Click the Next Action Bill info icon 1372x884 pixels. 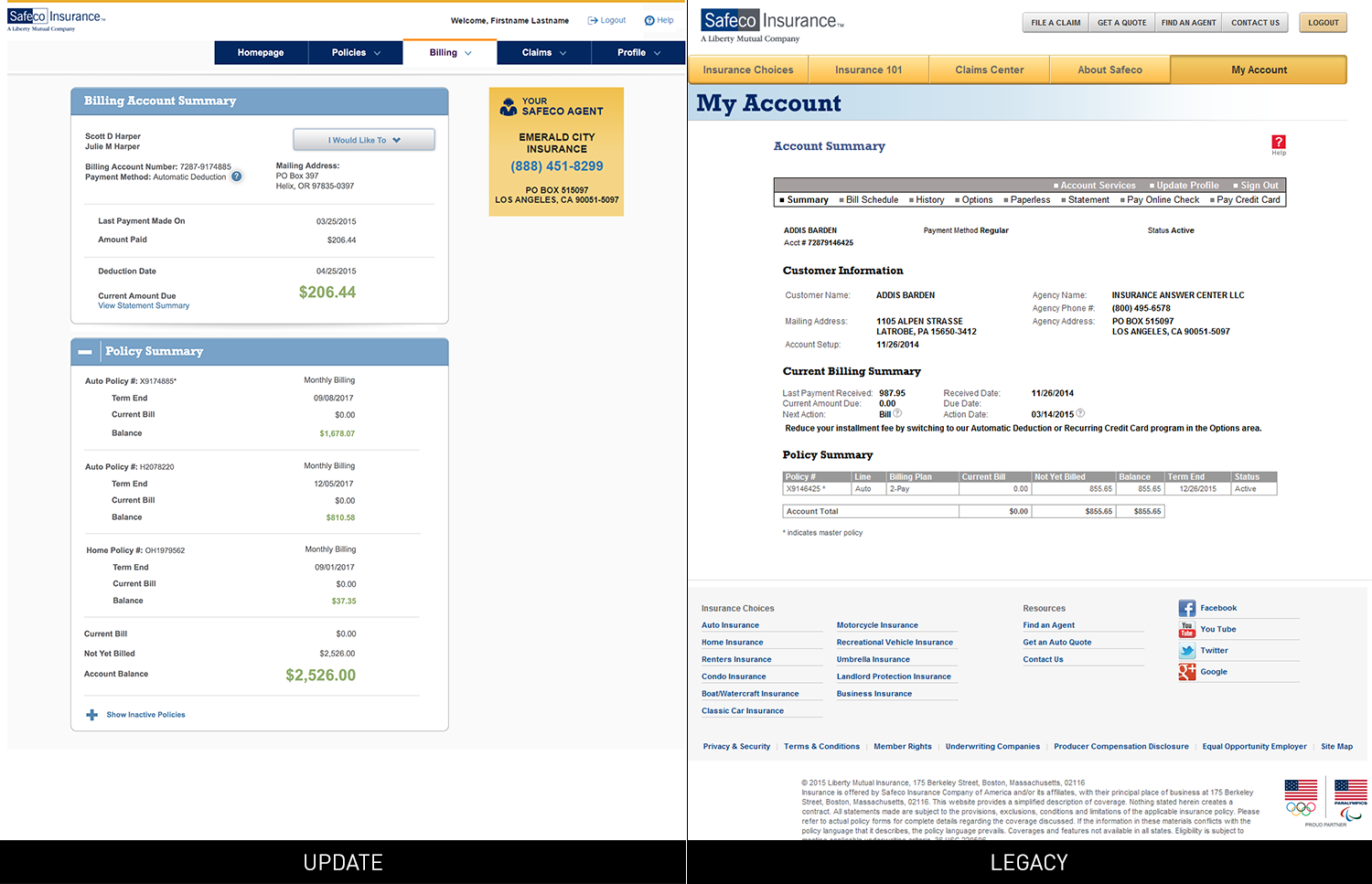pos(897,413)
